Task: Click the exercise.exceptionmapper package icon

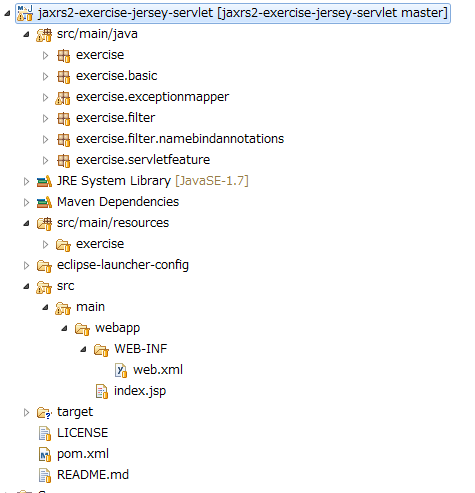Action: click(63, 97)
